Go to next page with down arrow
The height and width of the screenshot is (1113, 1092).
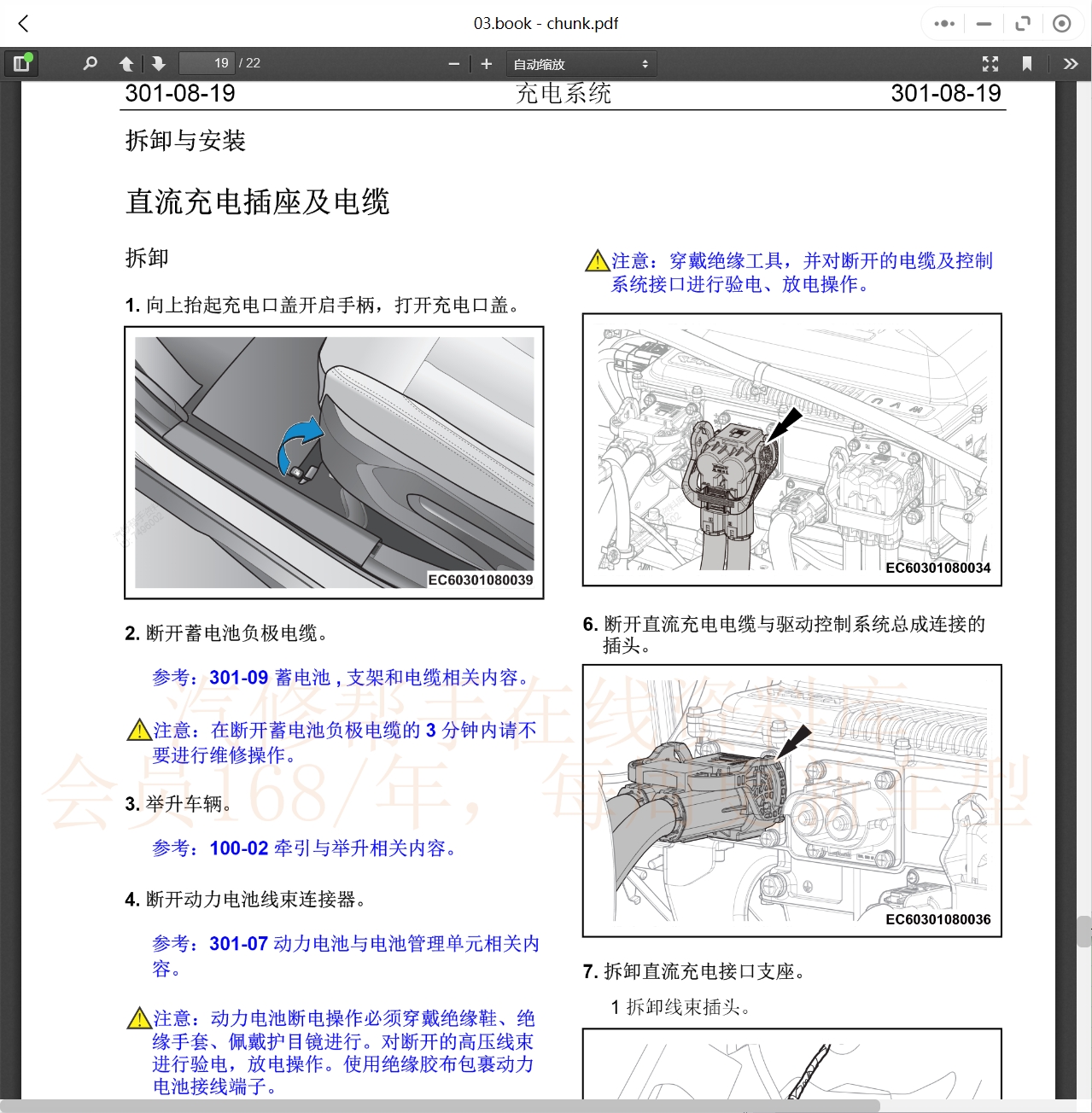point(158,62)
